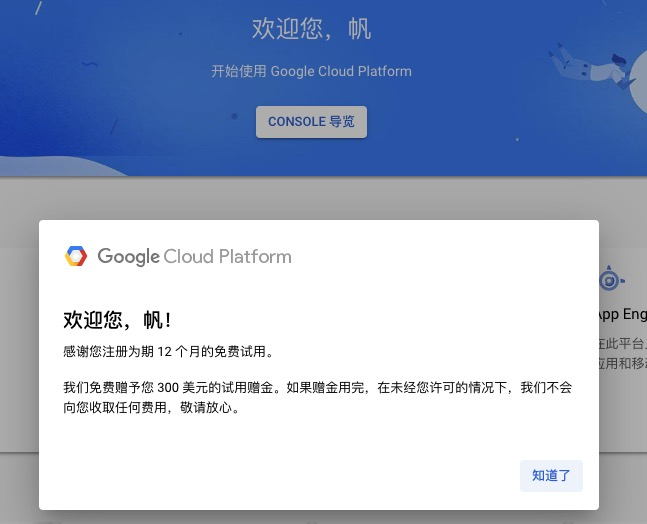The height and width of the screenshot is (524, 647).
Task: Click the 知道了 button to dismiss dialog
Action: point(551,476)
